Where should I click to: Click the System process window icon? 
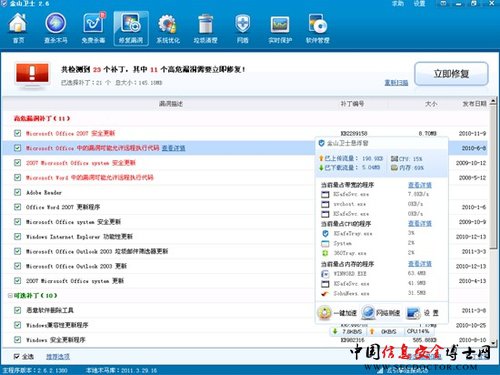click(325, 243)
